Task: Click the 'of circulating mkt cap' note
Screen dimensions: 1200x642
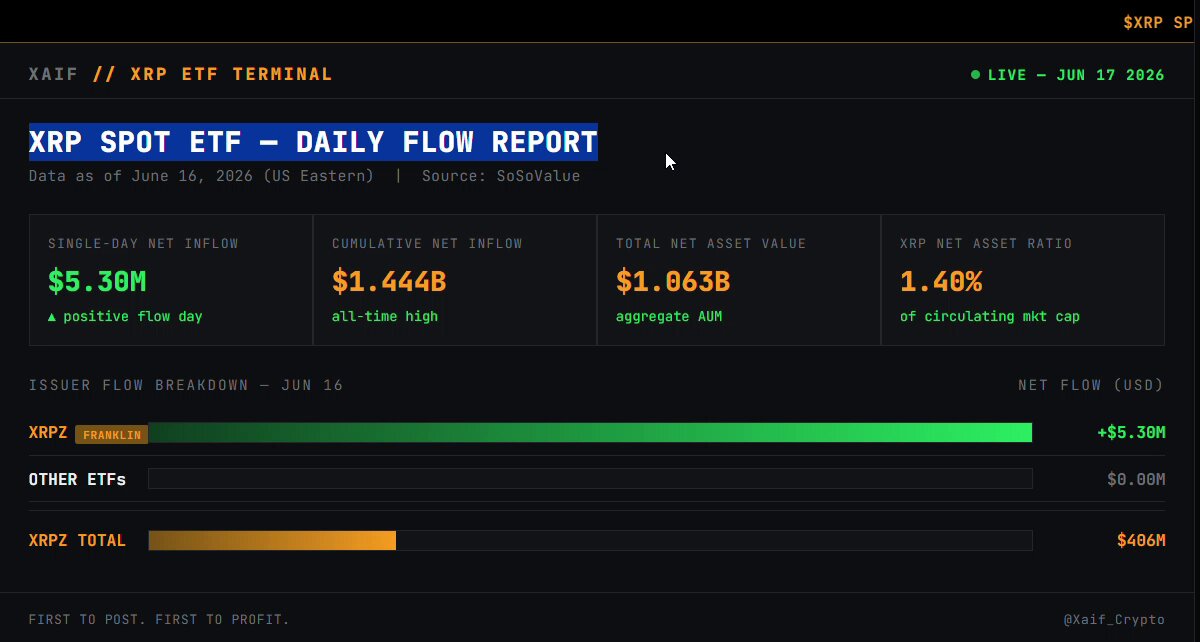Action: point(990,316)
